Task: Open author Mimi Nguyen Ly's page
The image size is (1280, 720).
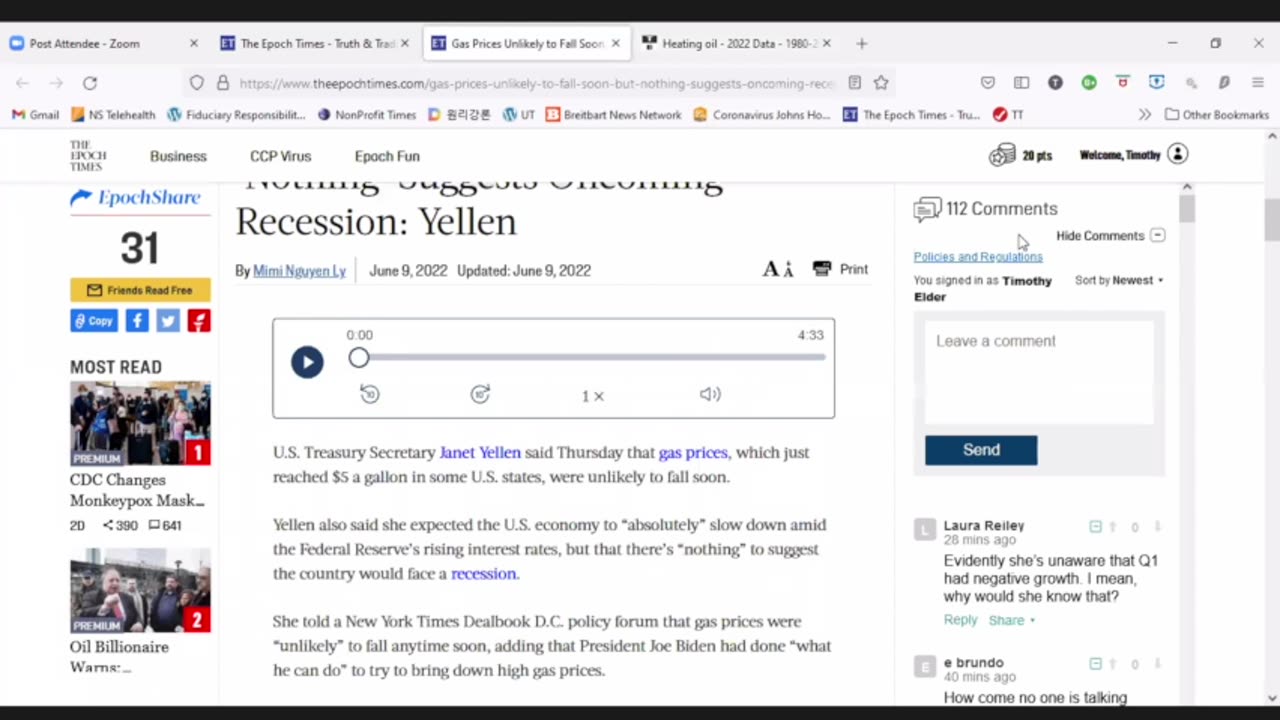Action: [x=299, y=271]
